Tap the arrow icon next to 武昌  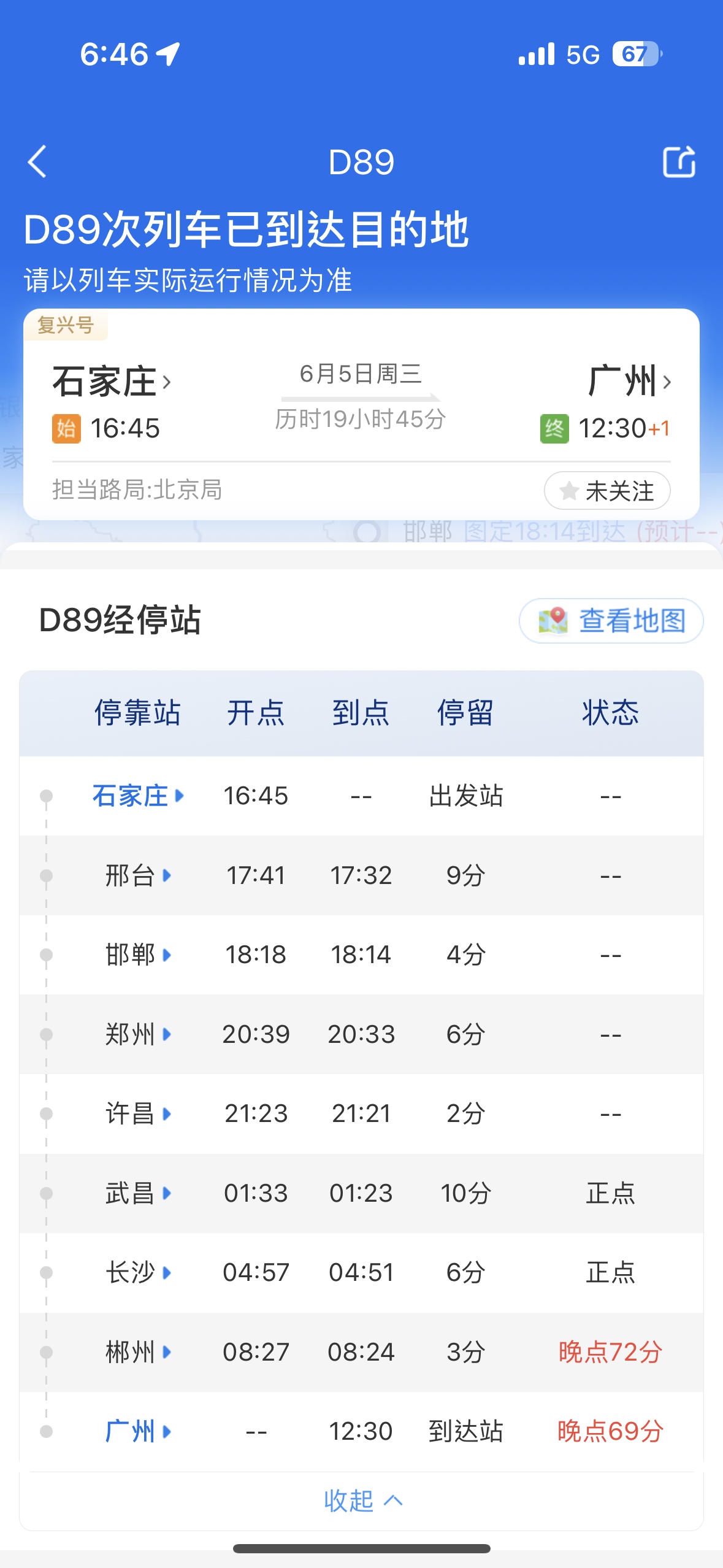167,1193
